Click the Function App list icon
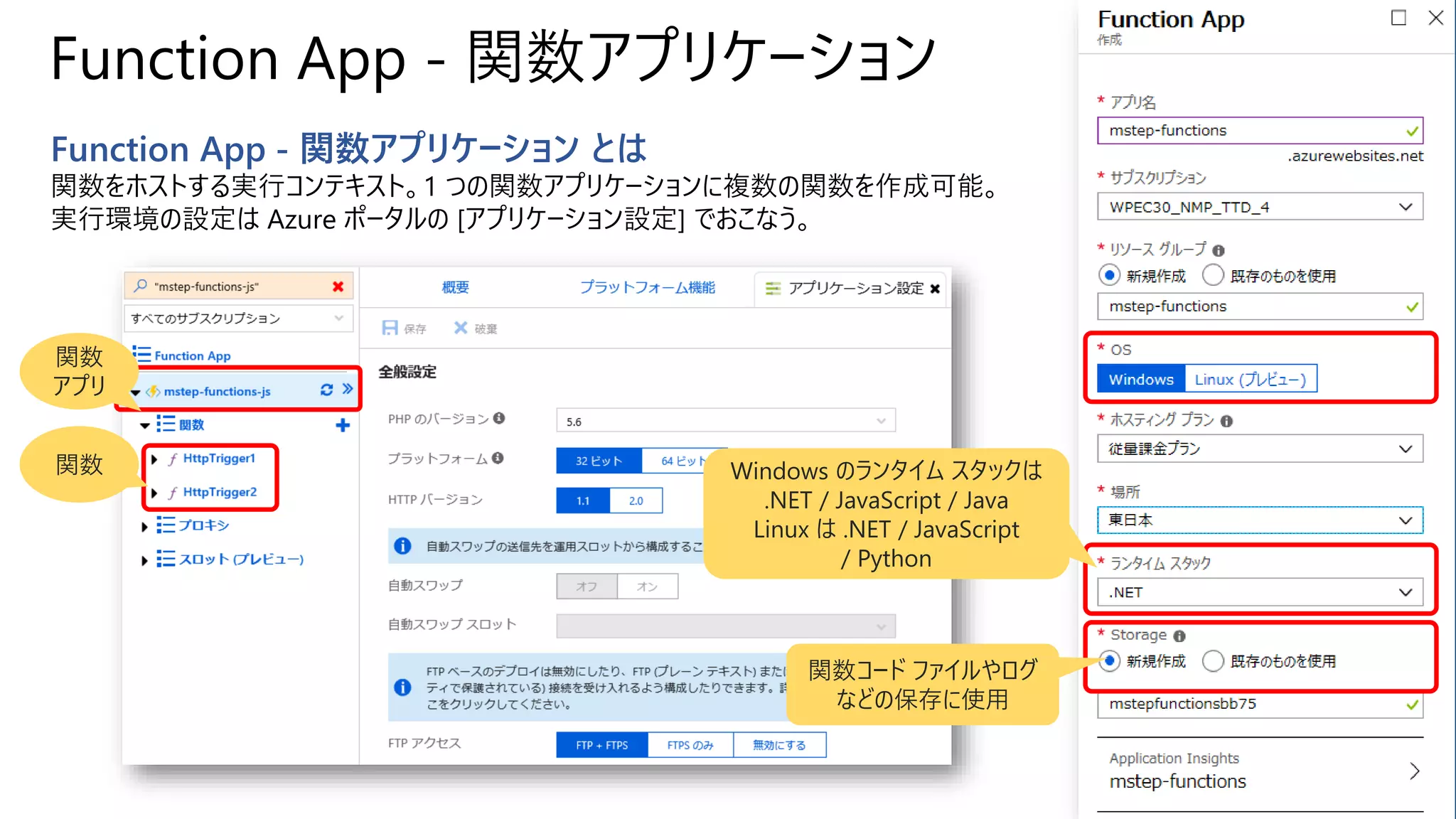The width and height of the screenshot is (1456, 819). (x=142, y=354)
